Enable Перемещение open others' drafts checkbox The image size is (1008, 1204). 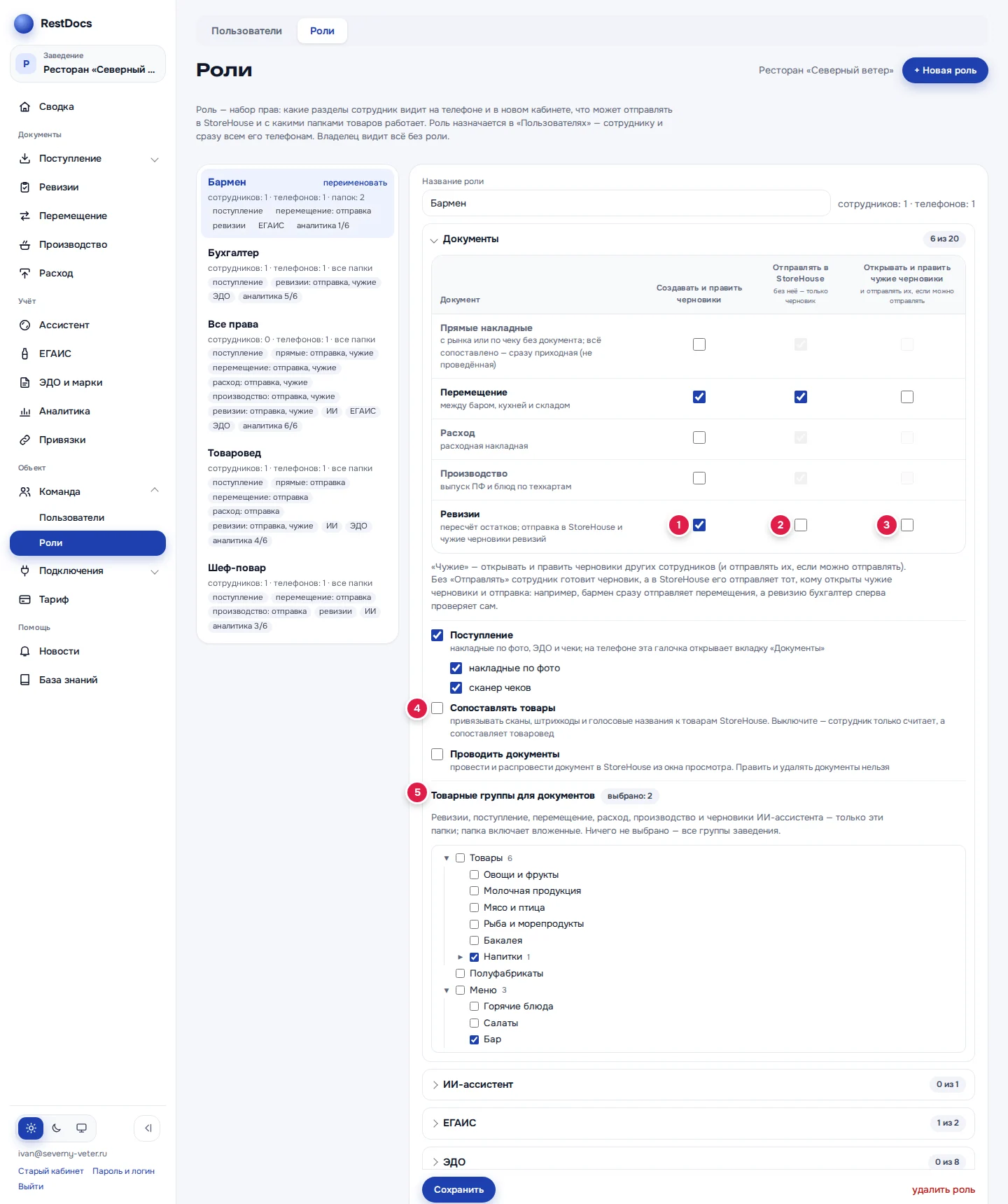[907, 397]
